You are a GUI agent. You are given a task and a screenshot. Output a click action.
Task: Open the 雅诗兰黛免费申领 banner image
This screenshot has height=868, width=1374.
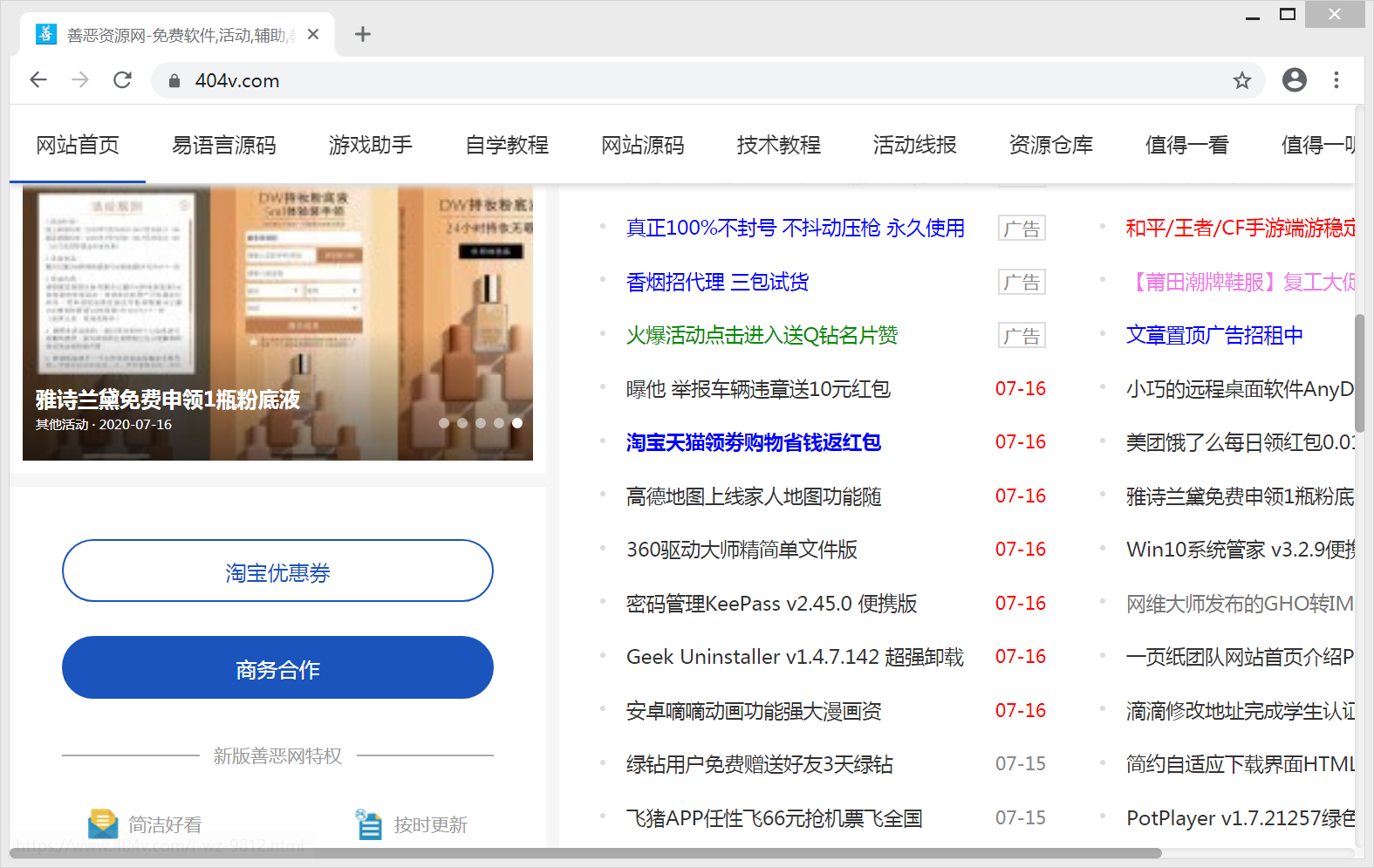click(277, 323)
